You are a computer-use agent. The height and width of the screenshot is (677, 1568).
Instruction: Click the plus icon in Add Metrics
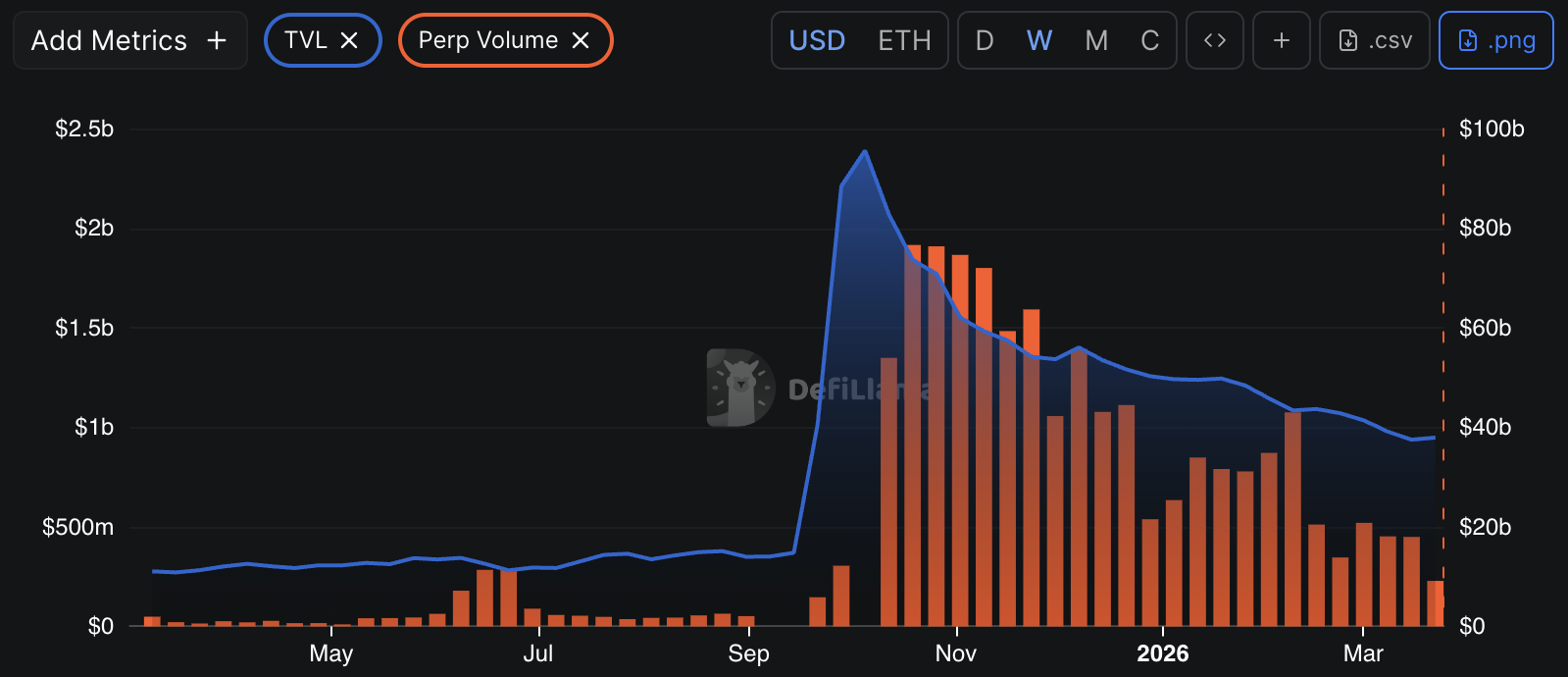pyautogui.click(x=217, y=40)
